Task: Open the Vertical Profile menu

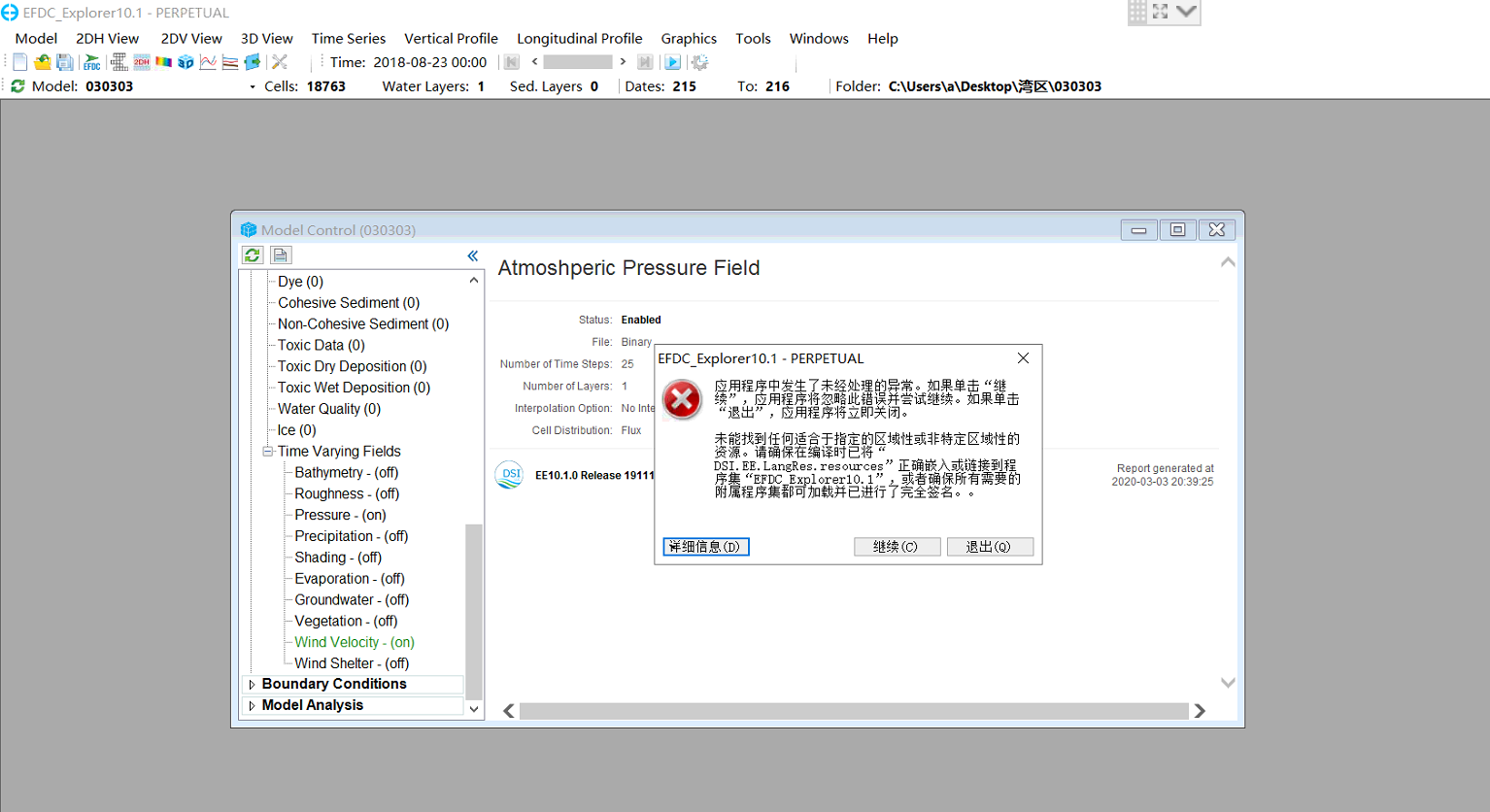Action: 451,39
